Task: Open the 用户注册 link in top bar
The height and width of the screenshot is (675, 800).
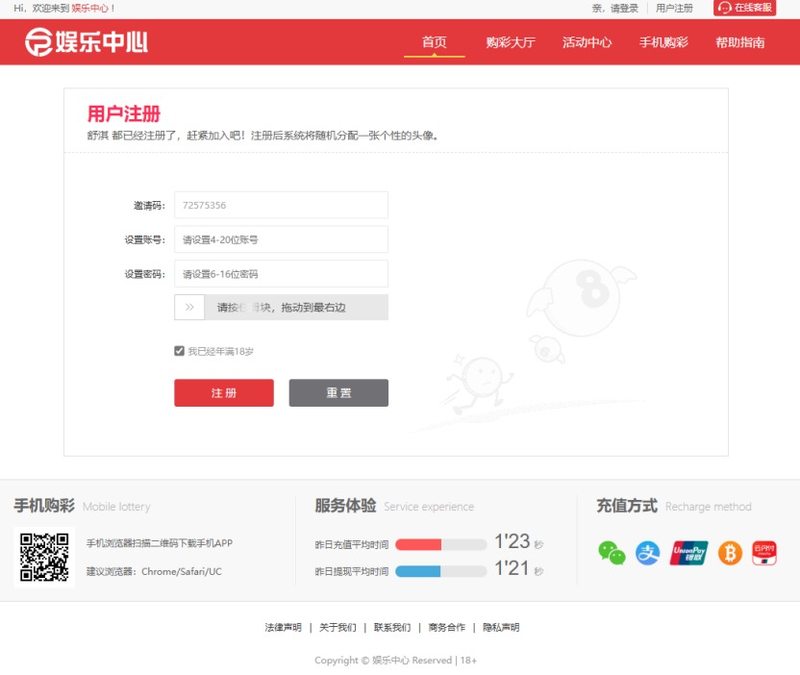Action: (674, 8)
